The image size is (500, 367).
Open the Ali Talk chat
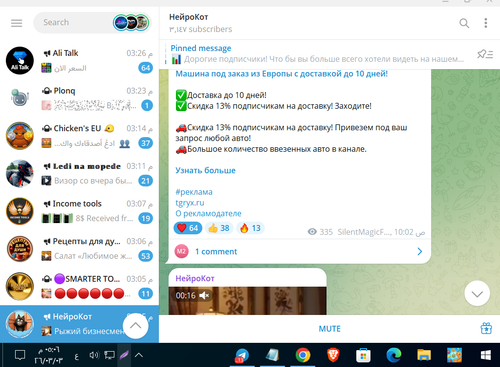tap(79, 60)
